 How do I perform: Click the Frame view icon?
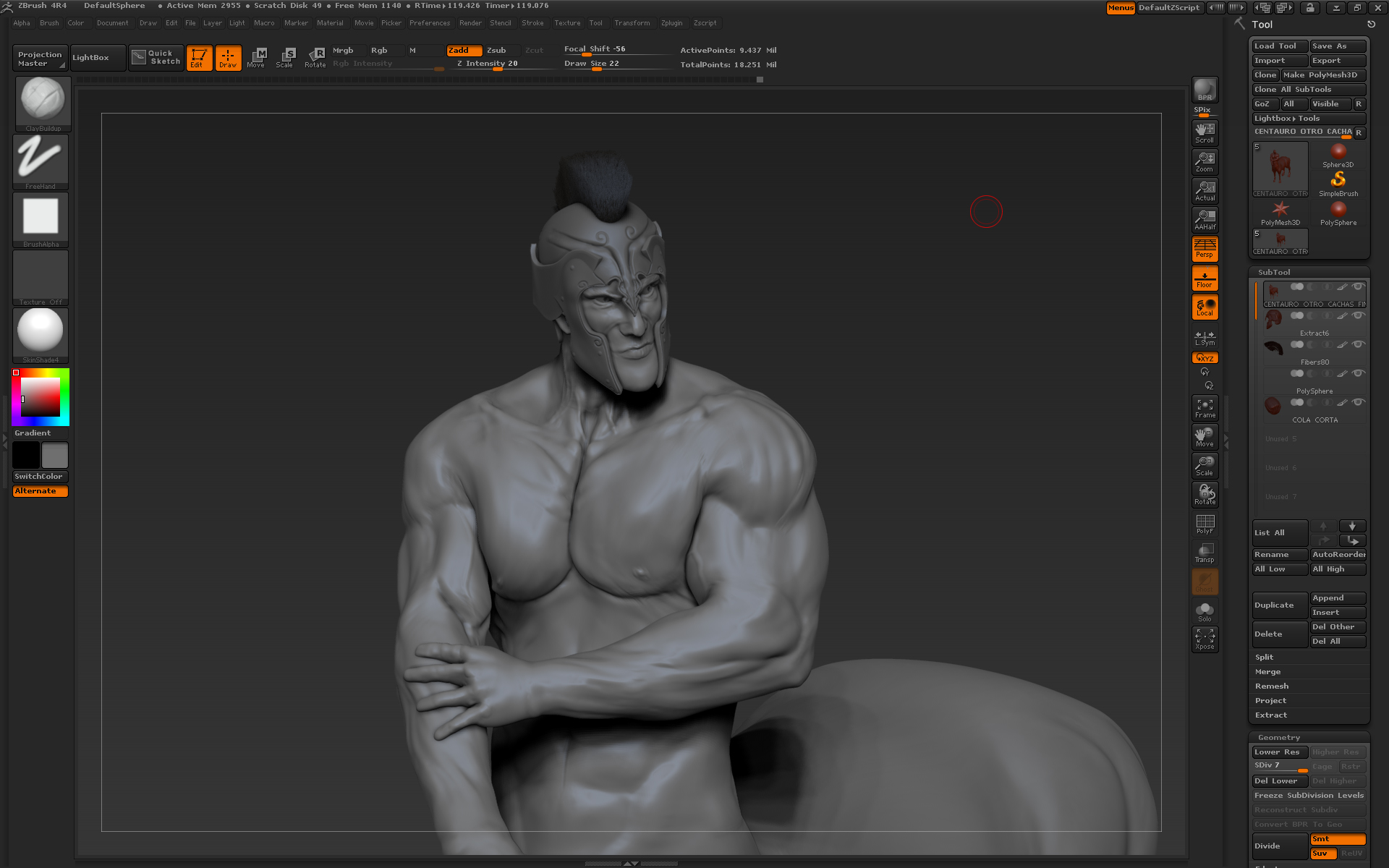coord(1205,408)
